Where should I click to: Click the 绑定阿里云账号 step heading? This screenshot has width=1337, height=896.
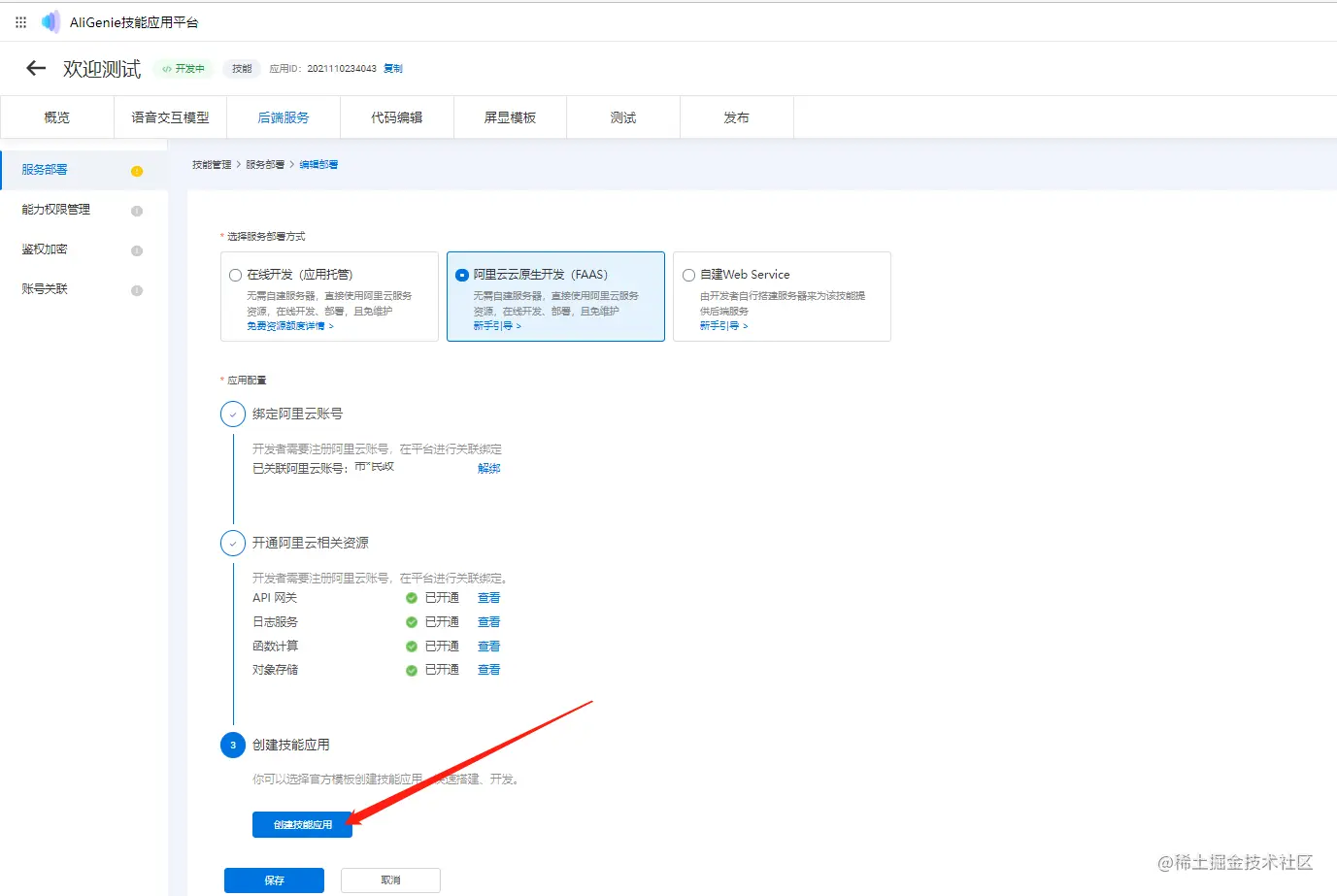(x=297, y=415)
